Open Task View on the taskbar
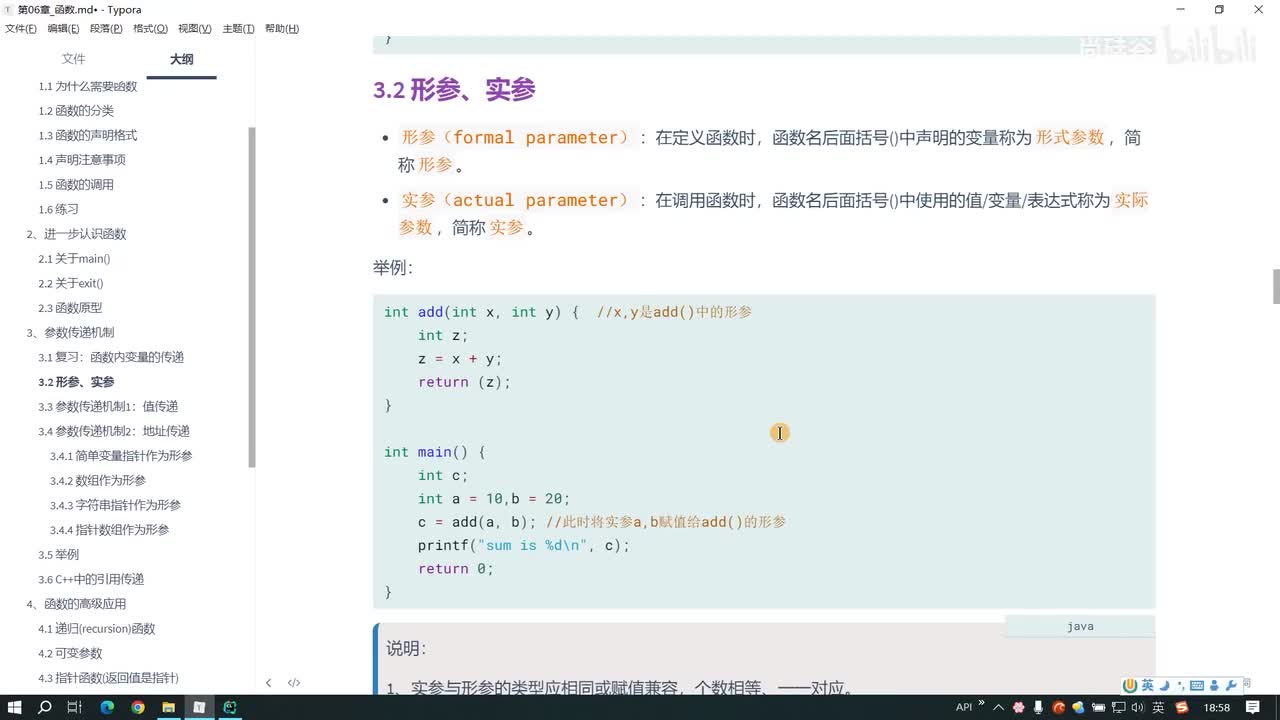 tap(75, 707)
